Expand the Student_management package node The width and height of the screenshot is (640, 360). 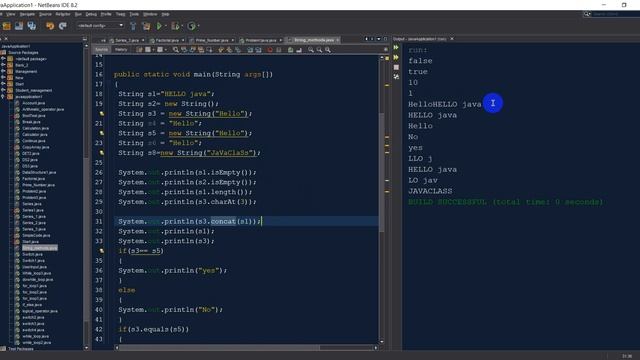pos(3,90)
